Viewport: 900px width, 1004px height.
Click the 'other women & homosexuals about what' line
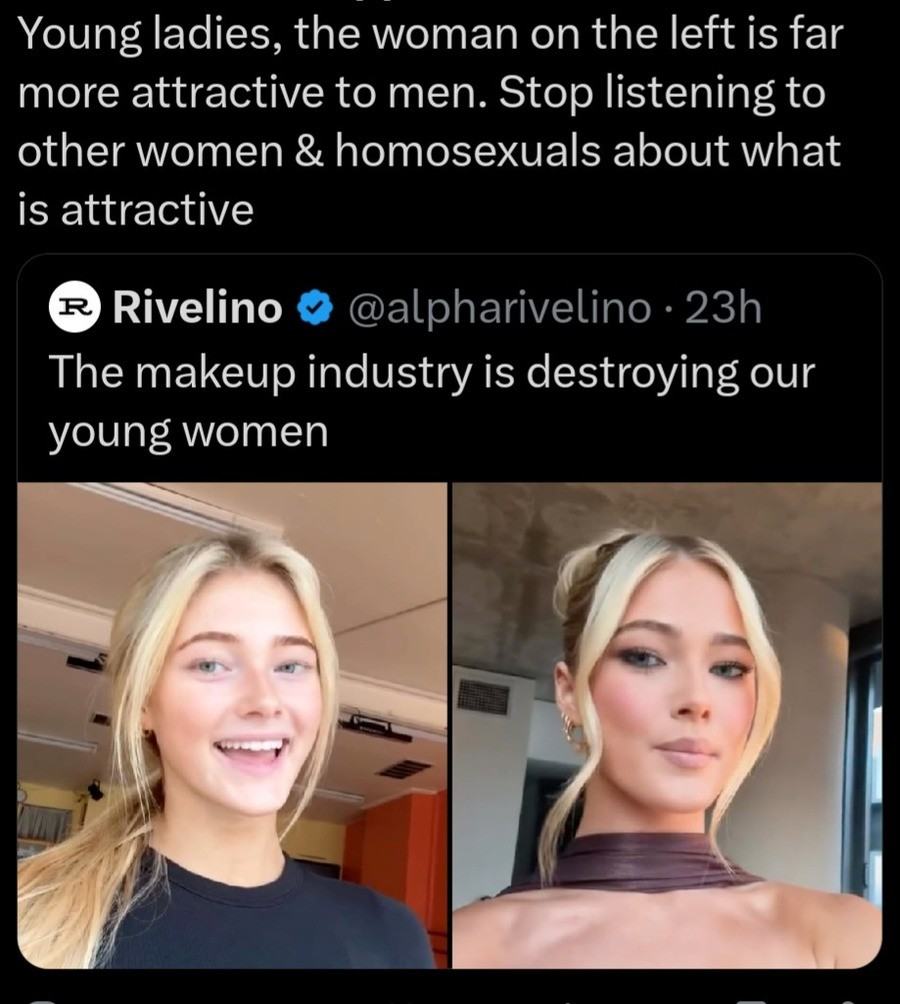point(429,152)
